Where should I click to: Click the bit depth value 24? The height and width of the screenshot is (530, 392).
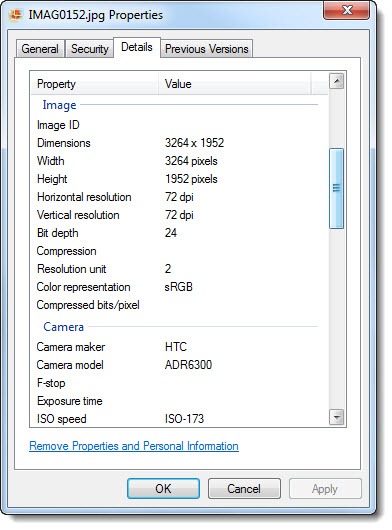click(x=171, y=233)
